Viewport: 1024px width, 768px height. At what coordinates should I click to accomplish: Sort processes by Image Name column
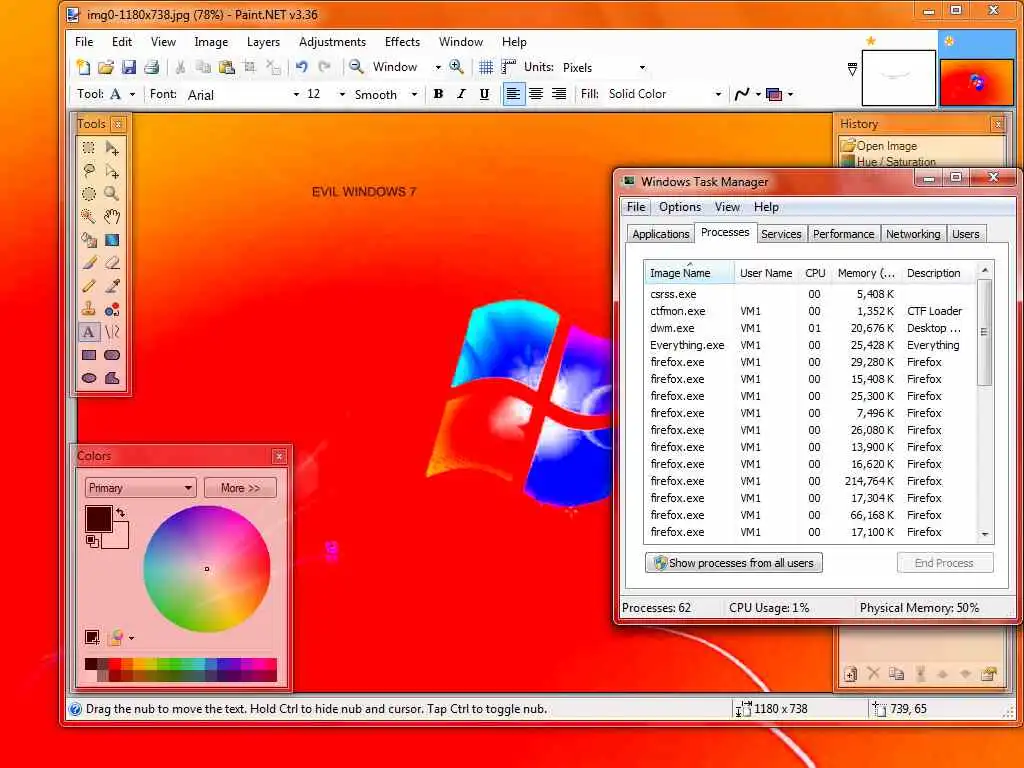click(x=690, y=273)
